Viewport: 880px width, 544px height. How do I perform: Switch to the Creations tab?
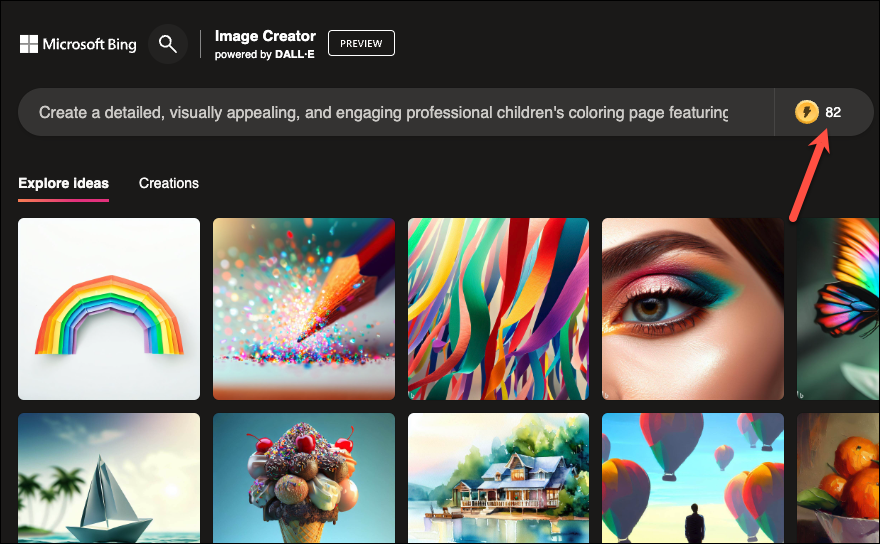pyautogui.click(x=169, y=184)
